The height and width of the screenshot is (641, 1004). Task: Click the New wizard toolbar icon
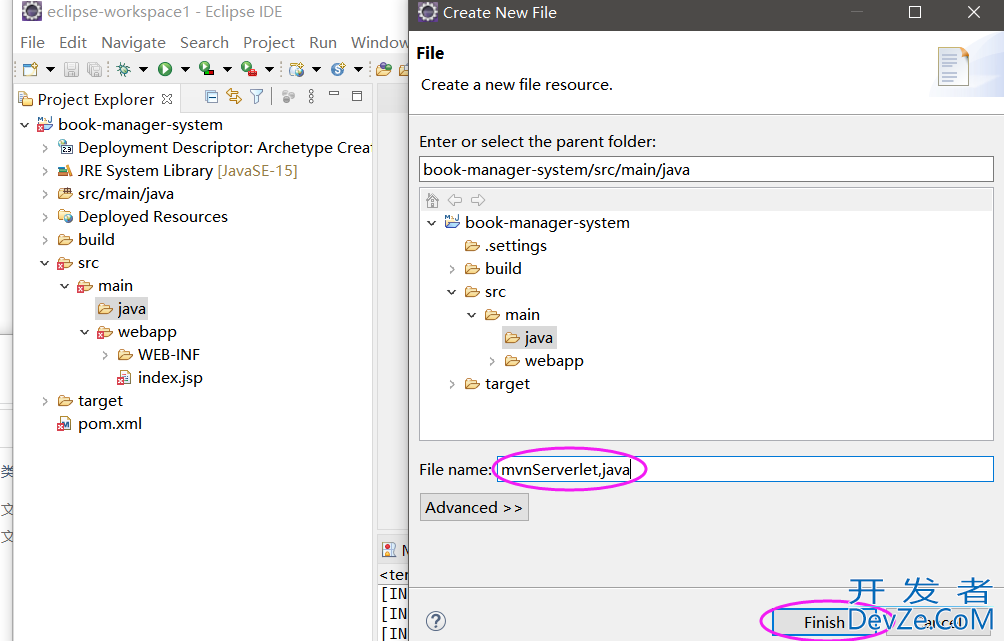coord(30,69)
